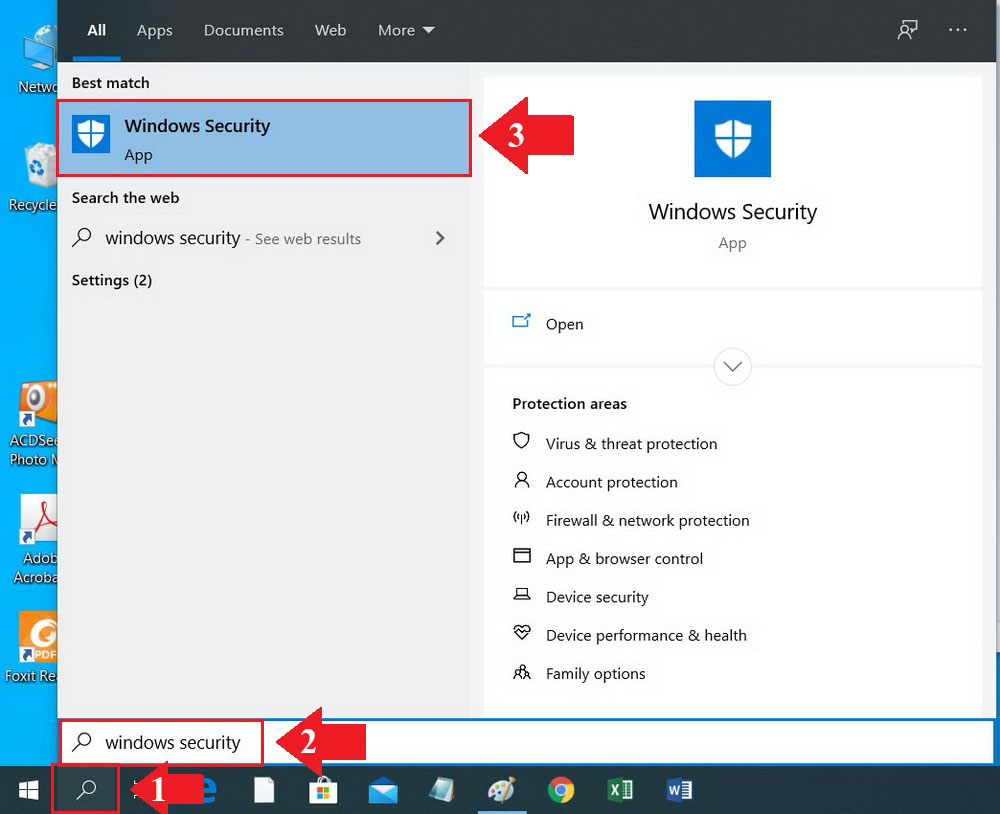Click the Firewall & network protection icon
This screenshot has height=814, width=1000.
[521, 517]
